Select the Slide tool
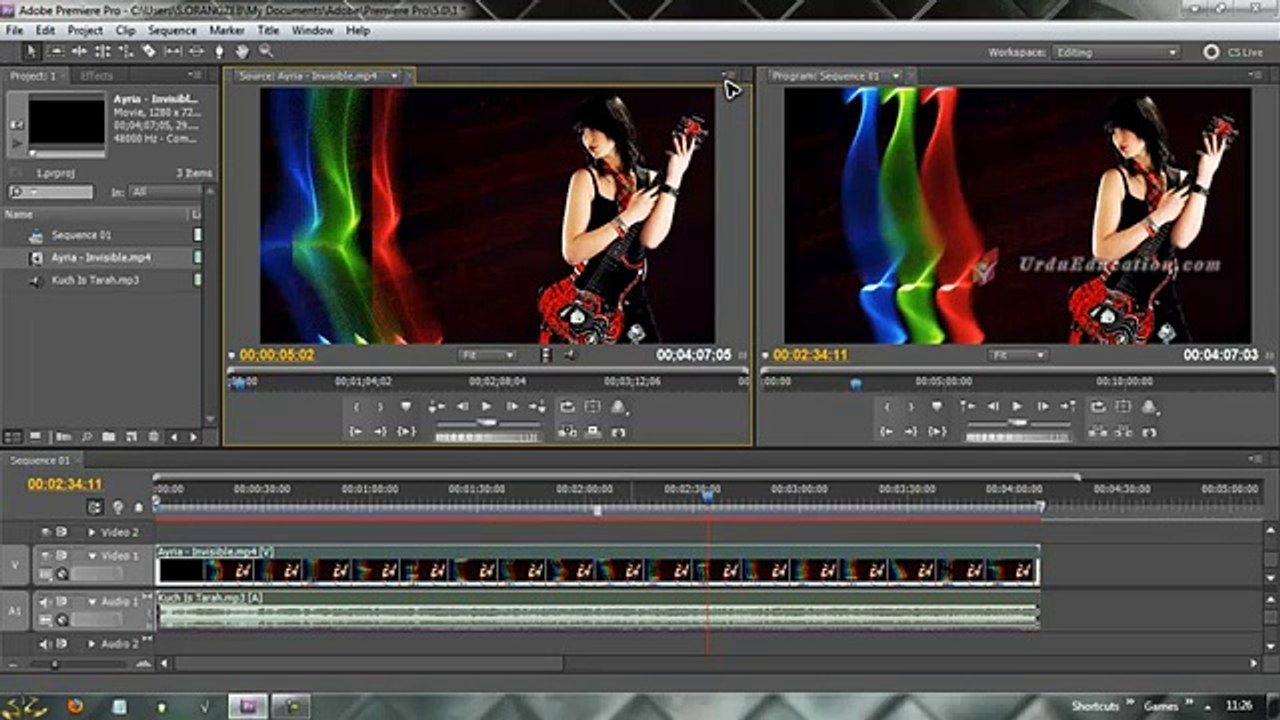Viewport: 1280px width, 720px height. (196, 51)
